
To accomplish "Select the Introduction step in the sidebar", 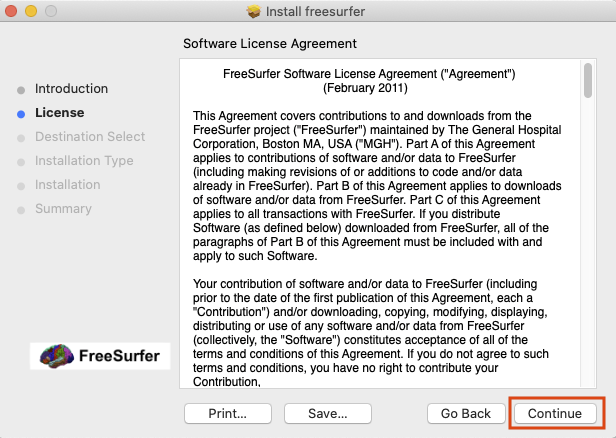I will (x=71, y=89).
